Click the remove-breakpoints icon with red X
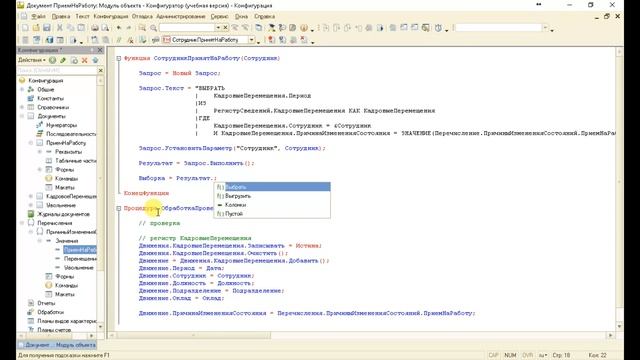The image size is (640, 360). (304, 40)
